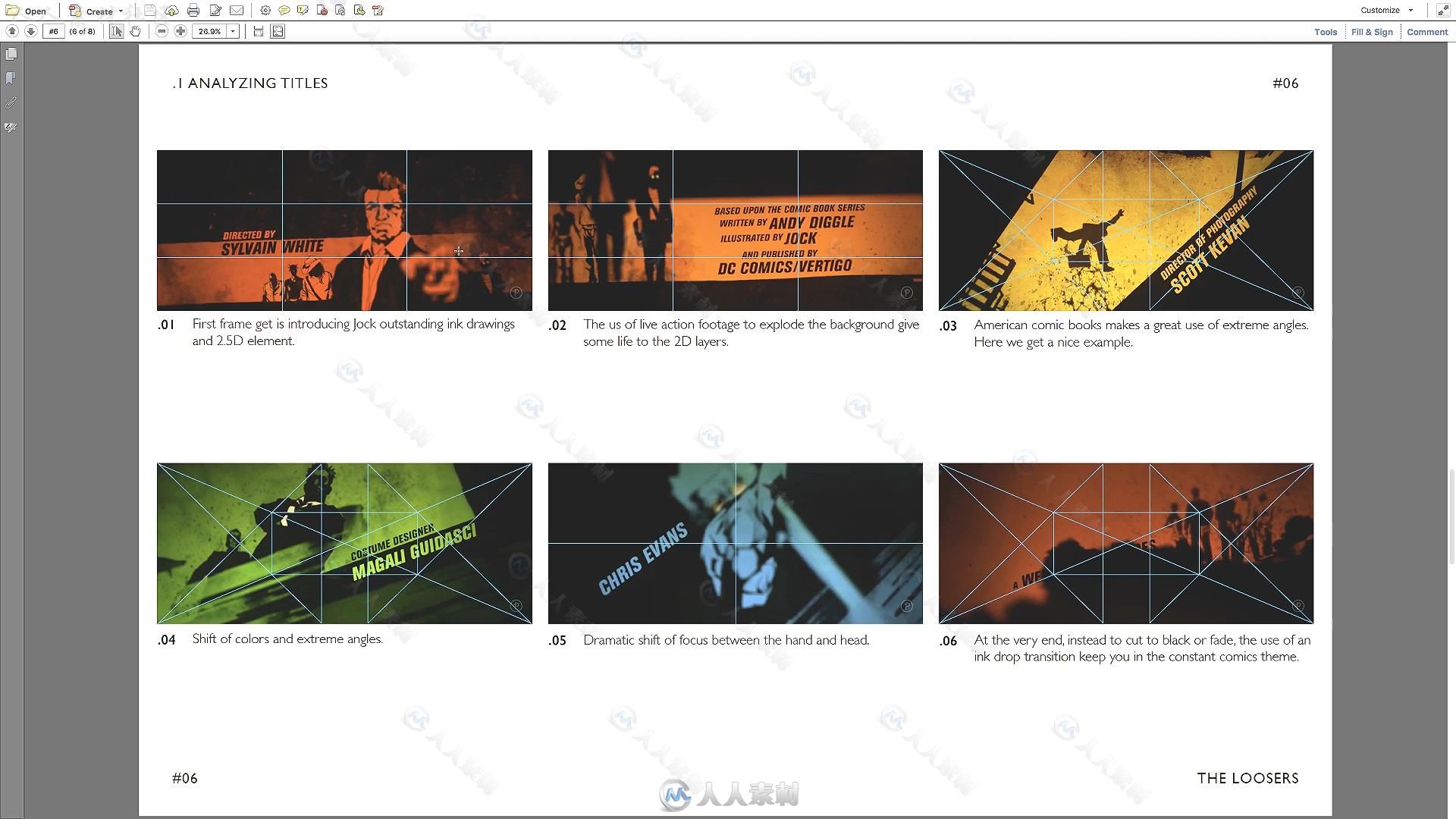Zoom in with the plus button
The image size is (1456, 819).
[x=180, y=31]
